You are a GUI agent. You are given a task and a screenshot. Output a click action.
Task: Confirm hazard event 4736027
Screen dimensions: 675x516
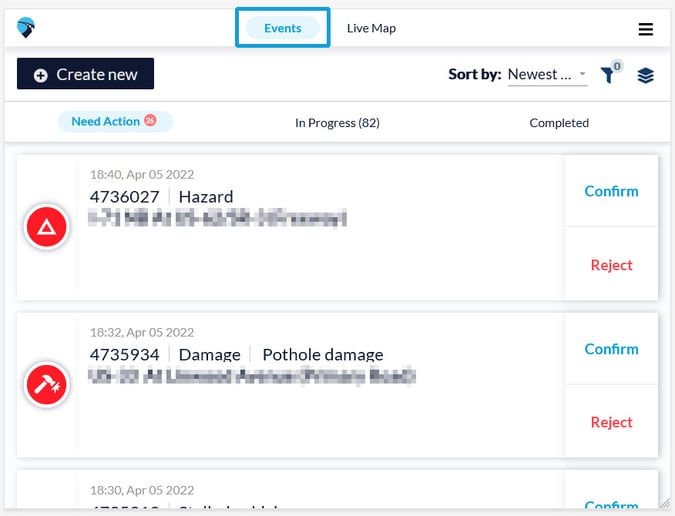[611, 191]
